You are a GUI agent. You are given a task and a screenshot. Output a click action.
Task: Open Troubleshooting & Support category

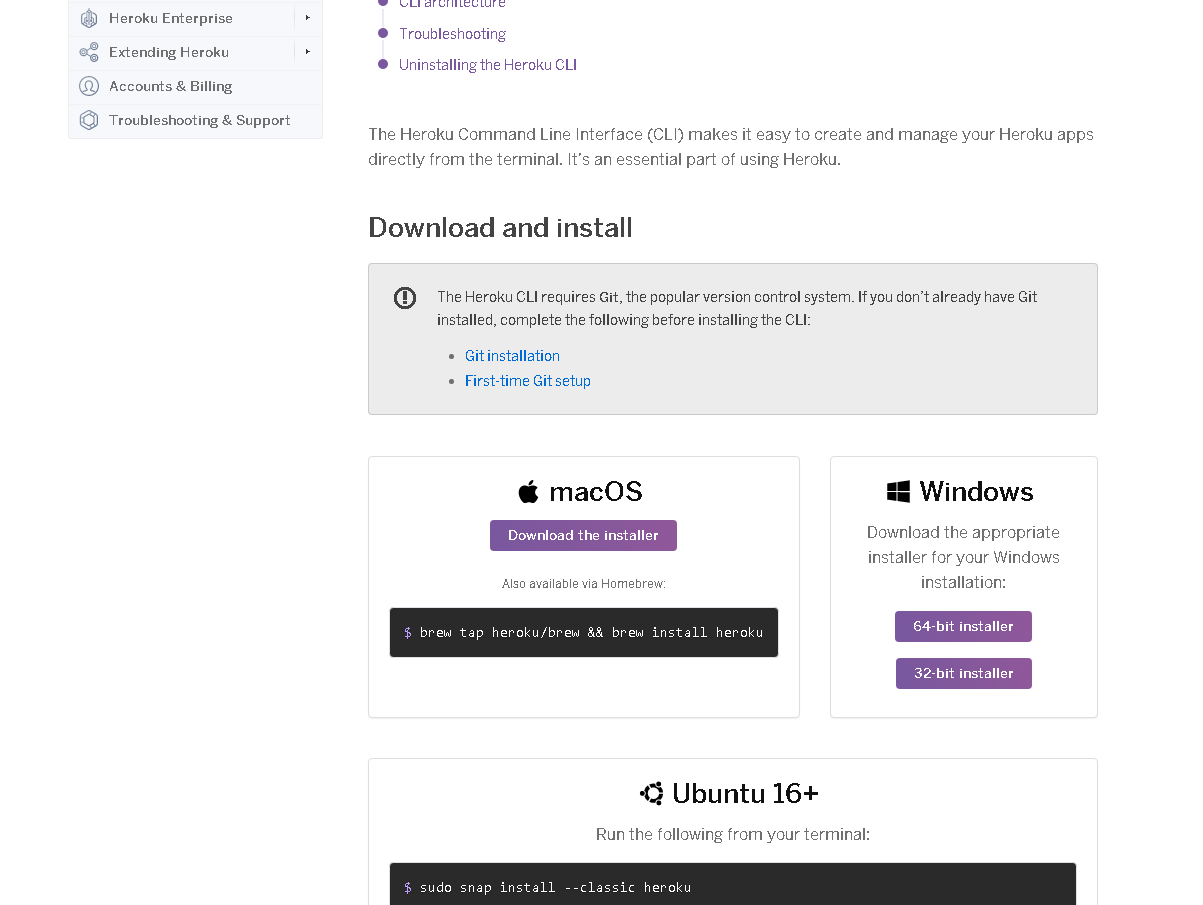coord(199,120)
